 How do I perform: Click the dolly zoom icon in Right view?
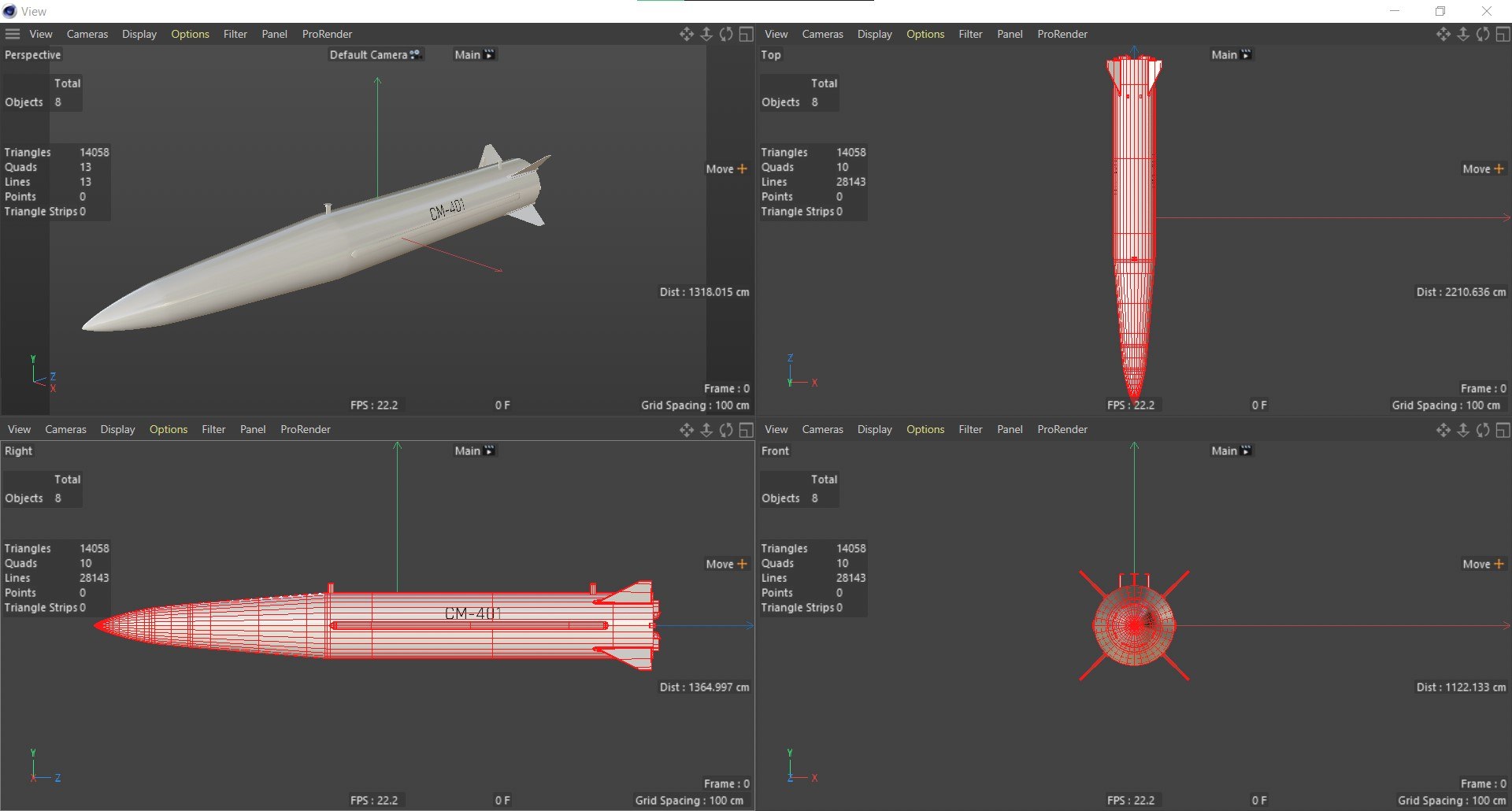point(706,429)
